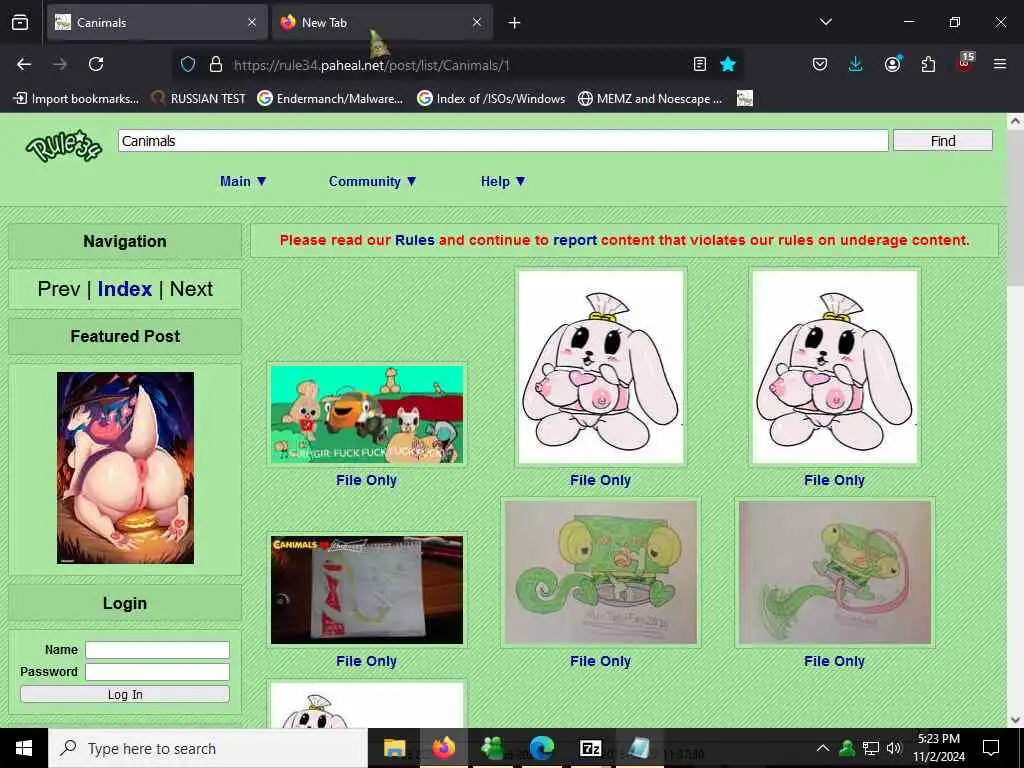Image resolution: width=1024 pixels, height=768 pixels.
Task: Click the Rule34 site logo
Action: (64, 145)
